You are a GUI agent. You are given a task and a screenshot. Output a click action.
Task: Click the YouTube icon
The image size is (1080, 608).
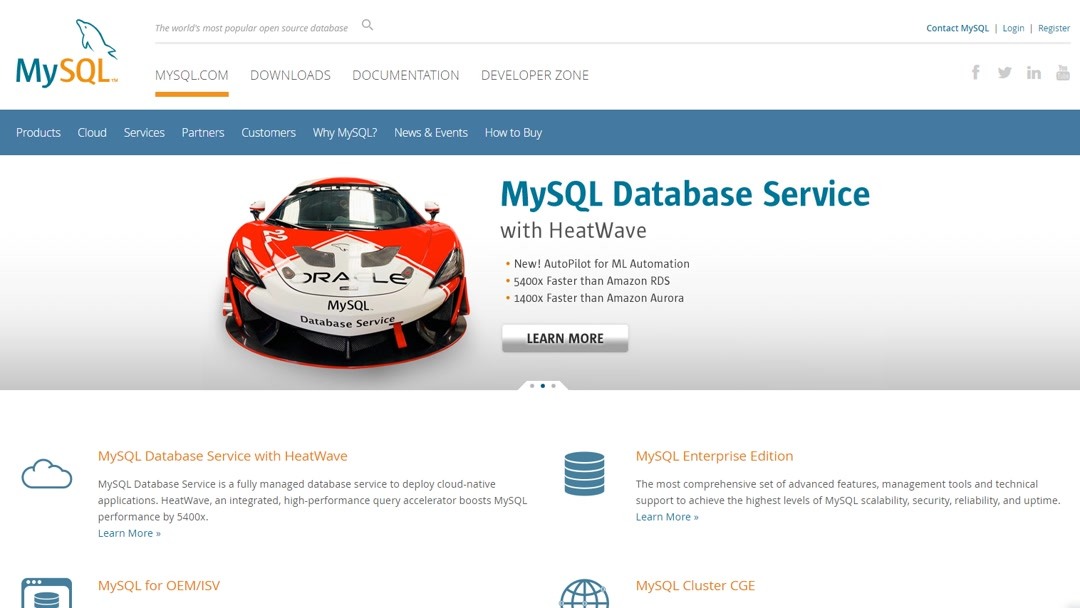1062,72
